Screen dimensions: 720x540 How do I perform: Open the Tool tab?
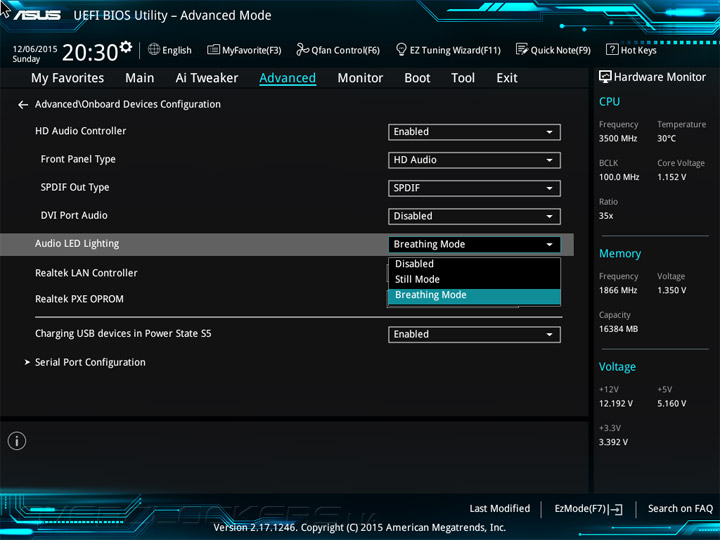tap(463, 78)
